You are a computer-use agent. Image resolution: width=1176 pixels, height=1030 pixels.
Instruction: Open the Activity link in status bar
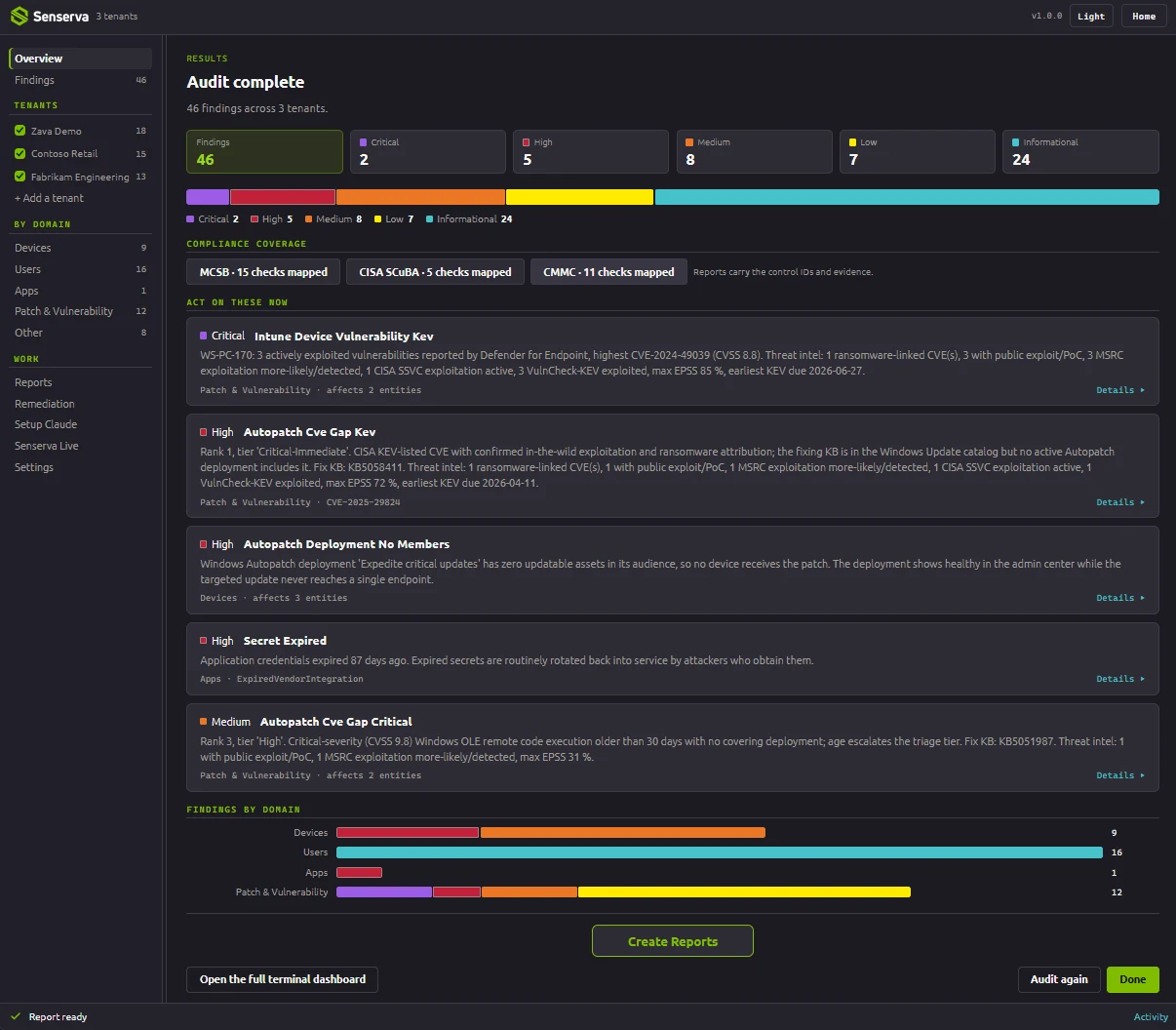pyautogui.click(x=1151, y=1016)
